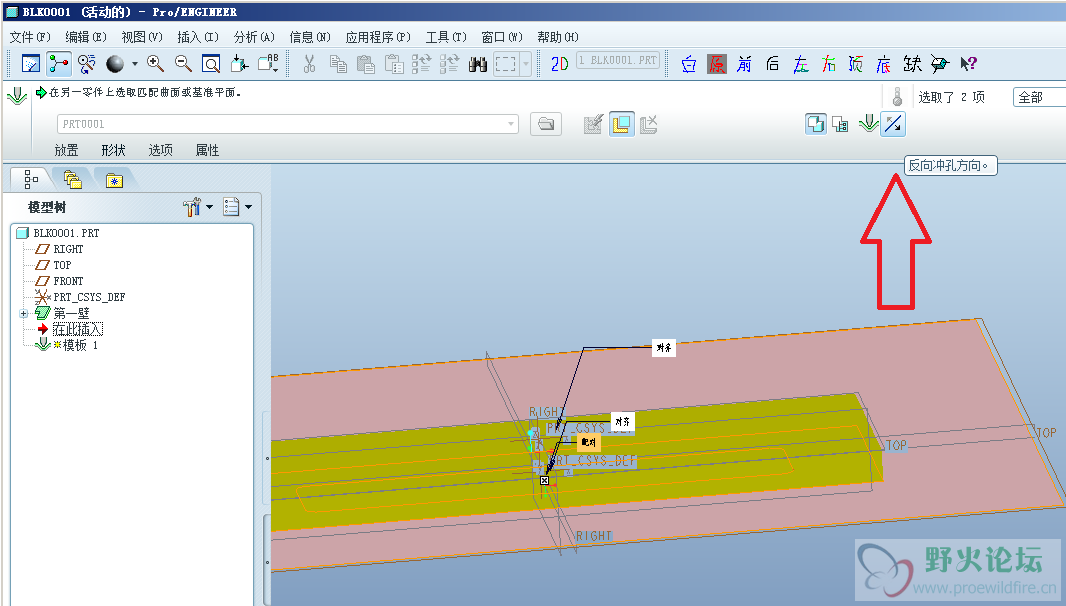Toggle the highlighted interface placement icon

(622, 124)
